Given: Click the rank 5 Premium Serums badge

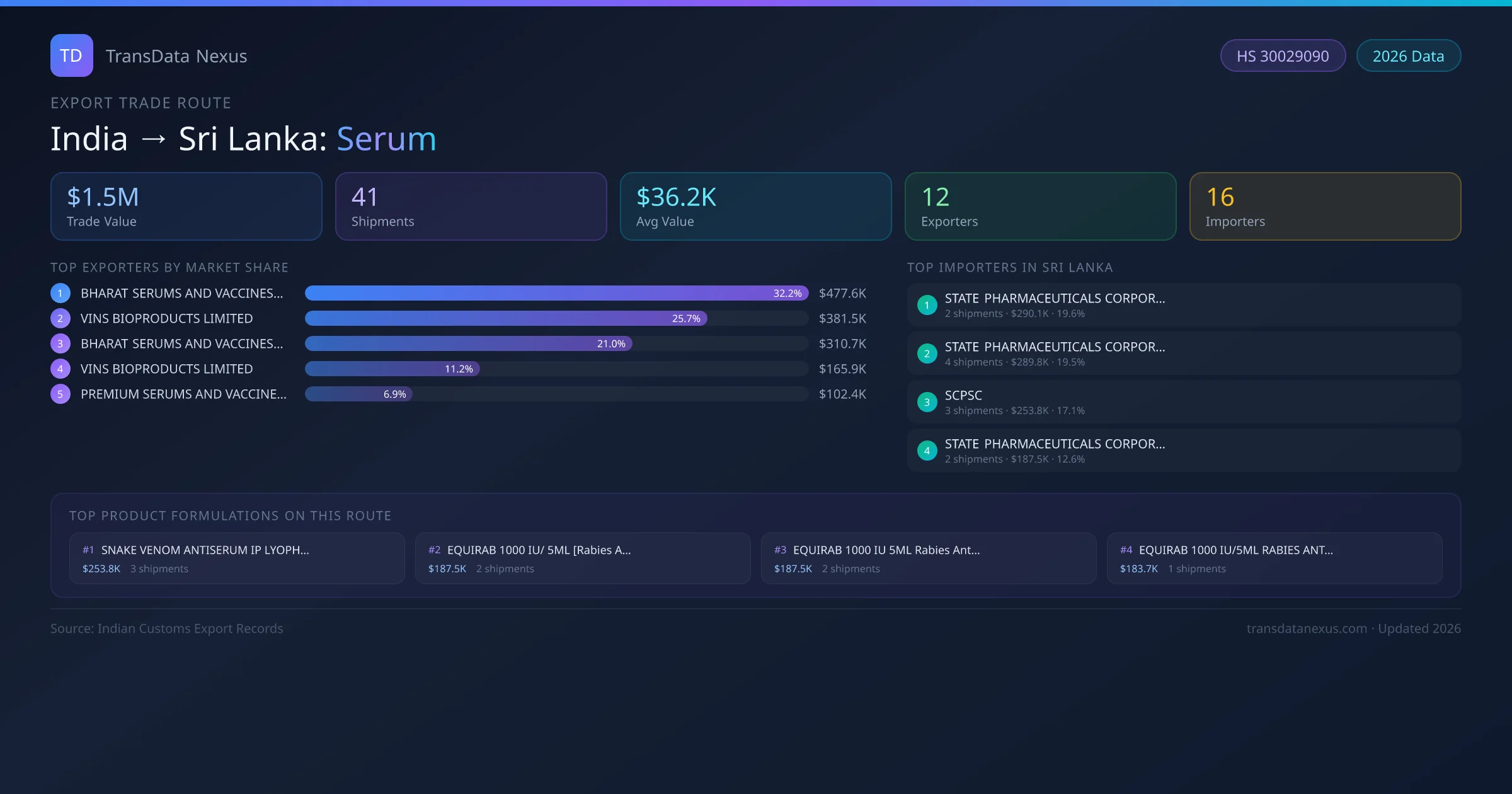Looking at the screenshot, I should coord(60,394).
